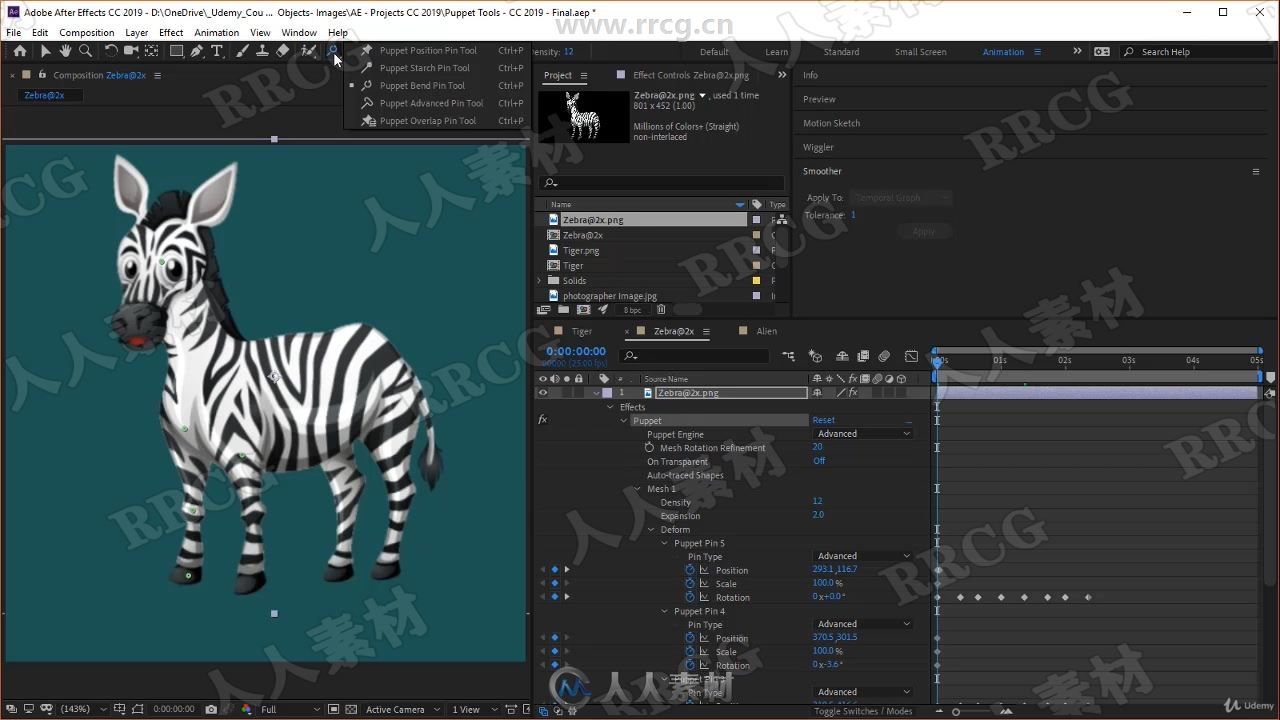Click the Home icon in toolbar
The width and height of the screenshot is (1280, 720).
click(x=20, y=51)
